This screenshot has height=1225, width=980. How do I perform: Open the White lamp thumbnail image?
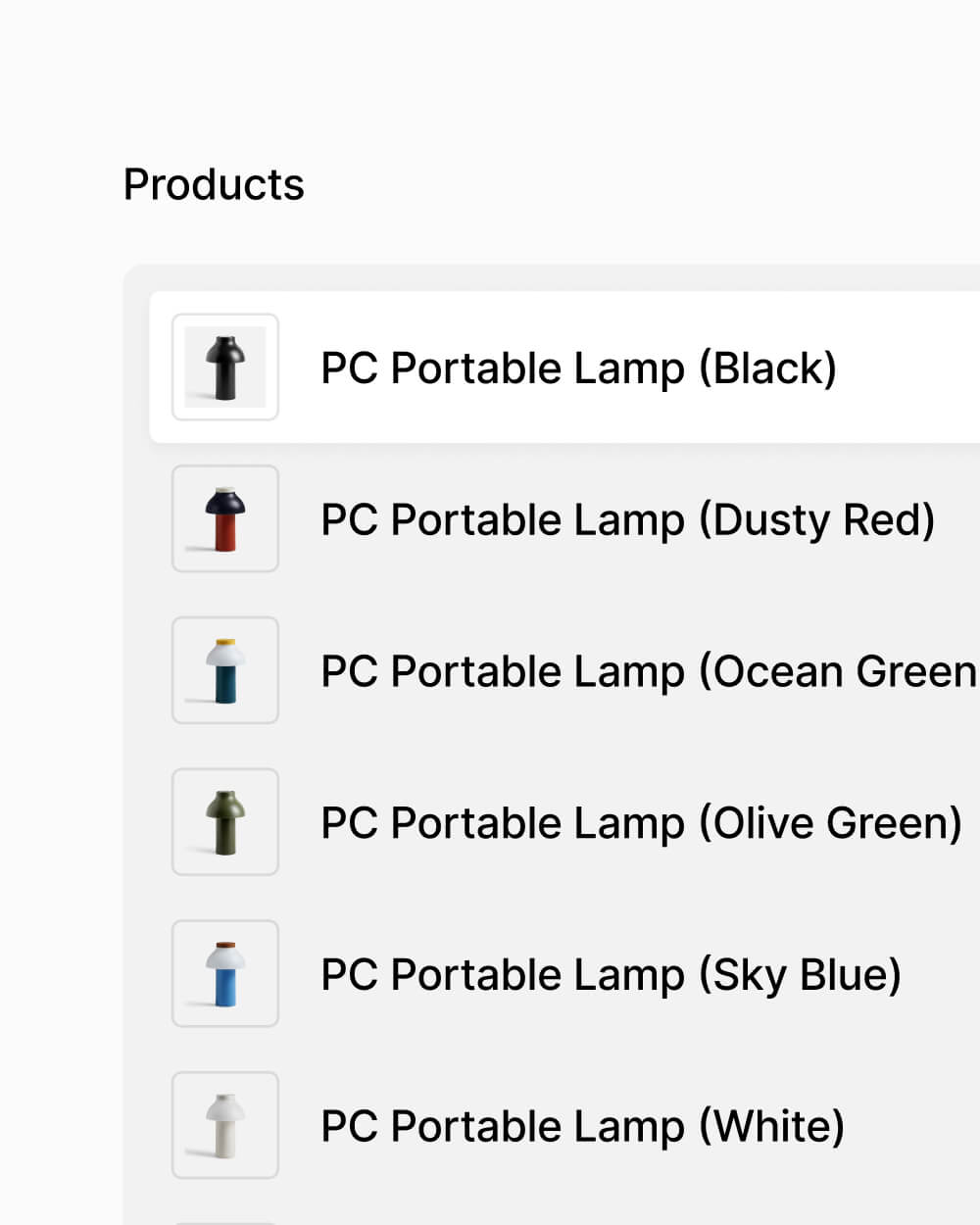tap(225, 1125)
